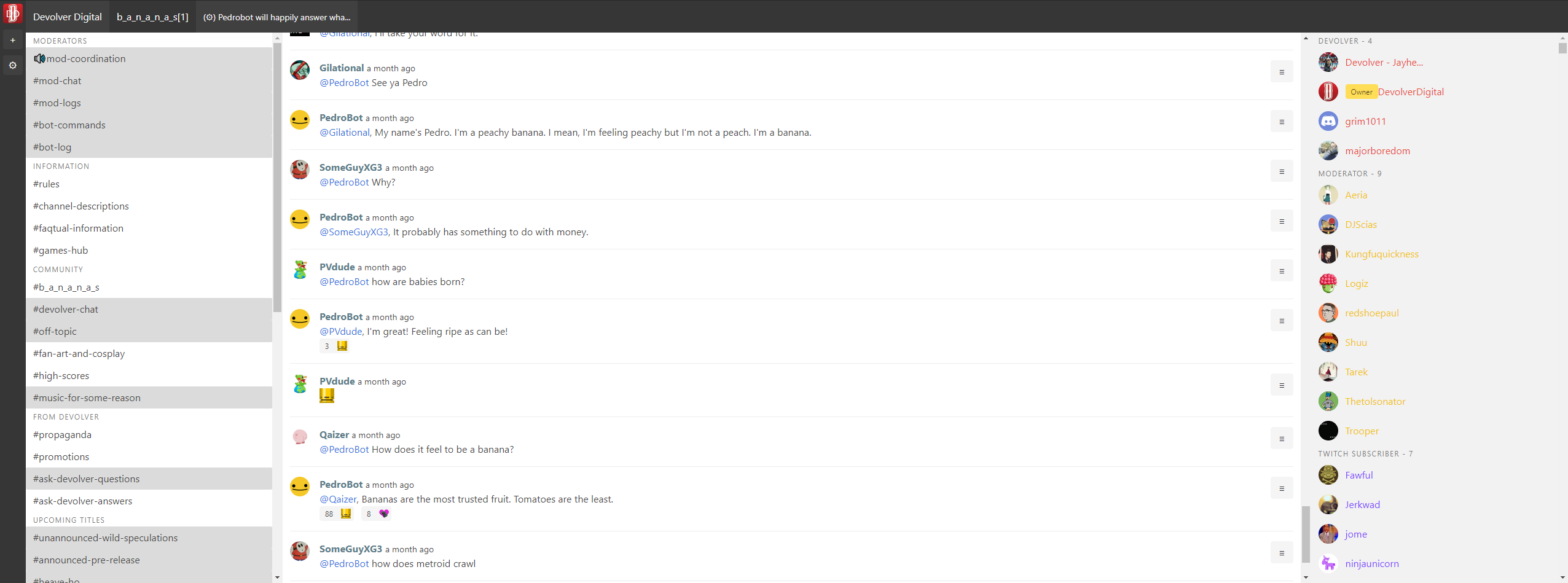Open the #channel-descriptions channel
This screenshot has height=583, width=1568.
pos(149,206)
